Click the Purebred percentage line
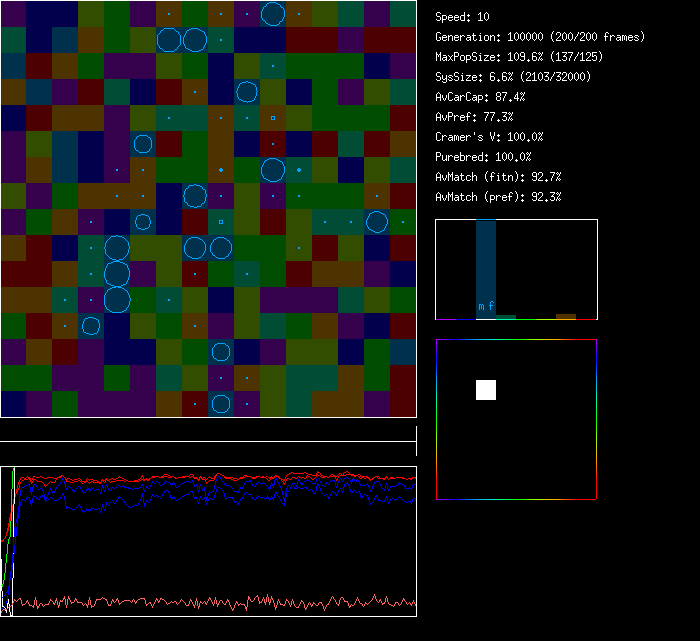The width and height of the screenshot is (700, 641). [x=484, y=157]
